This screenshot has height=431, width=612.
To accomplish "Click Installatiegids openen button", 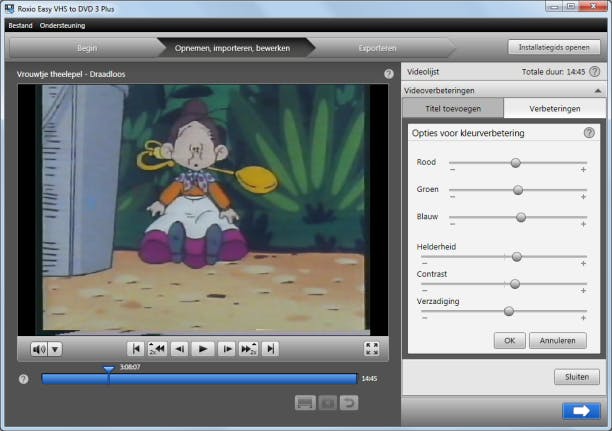I will [554, 47].
